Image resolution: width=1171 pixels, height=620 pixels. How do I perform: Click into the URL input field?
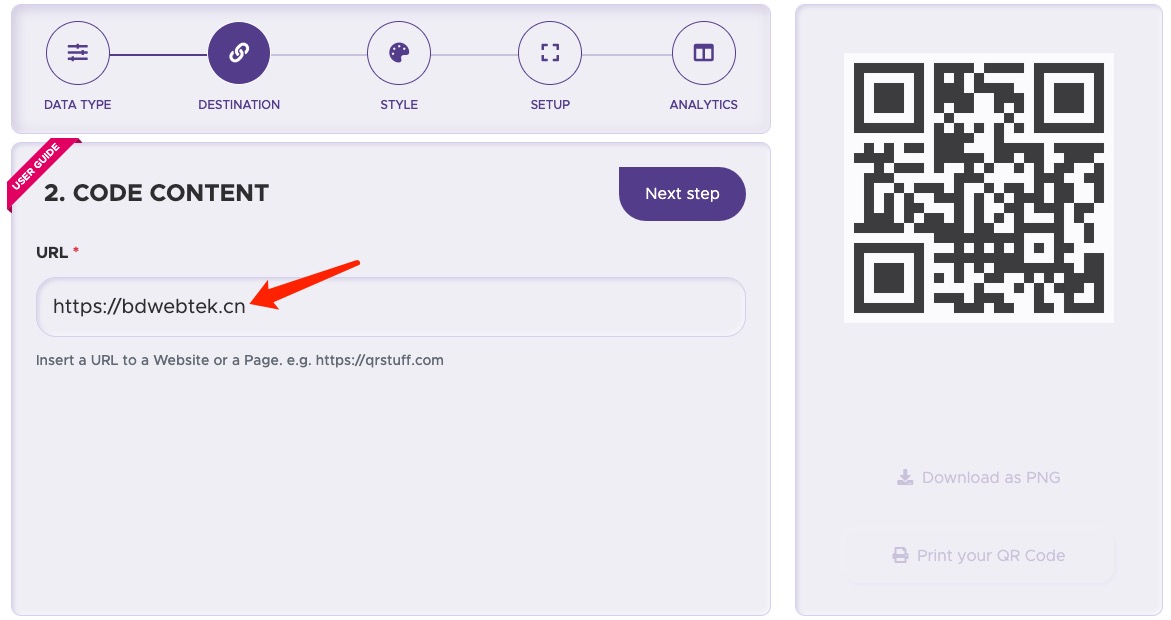(x=391, y=307)
